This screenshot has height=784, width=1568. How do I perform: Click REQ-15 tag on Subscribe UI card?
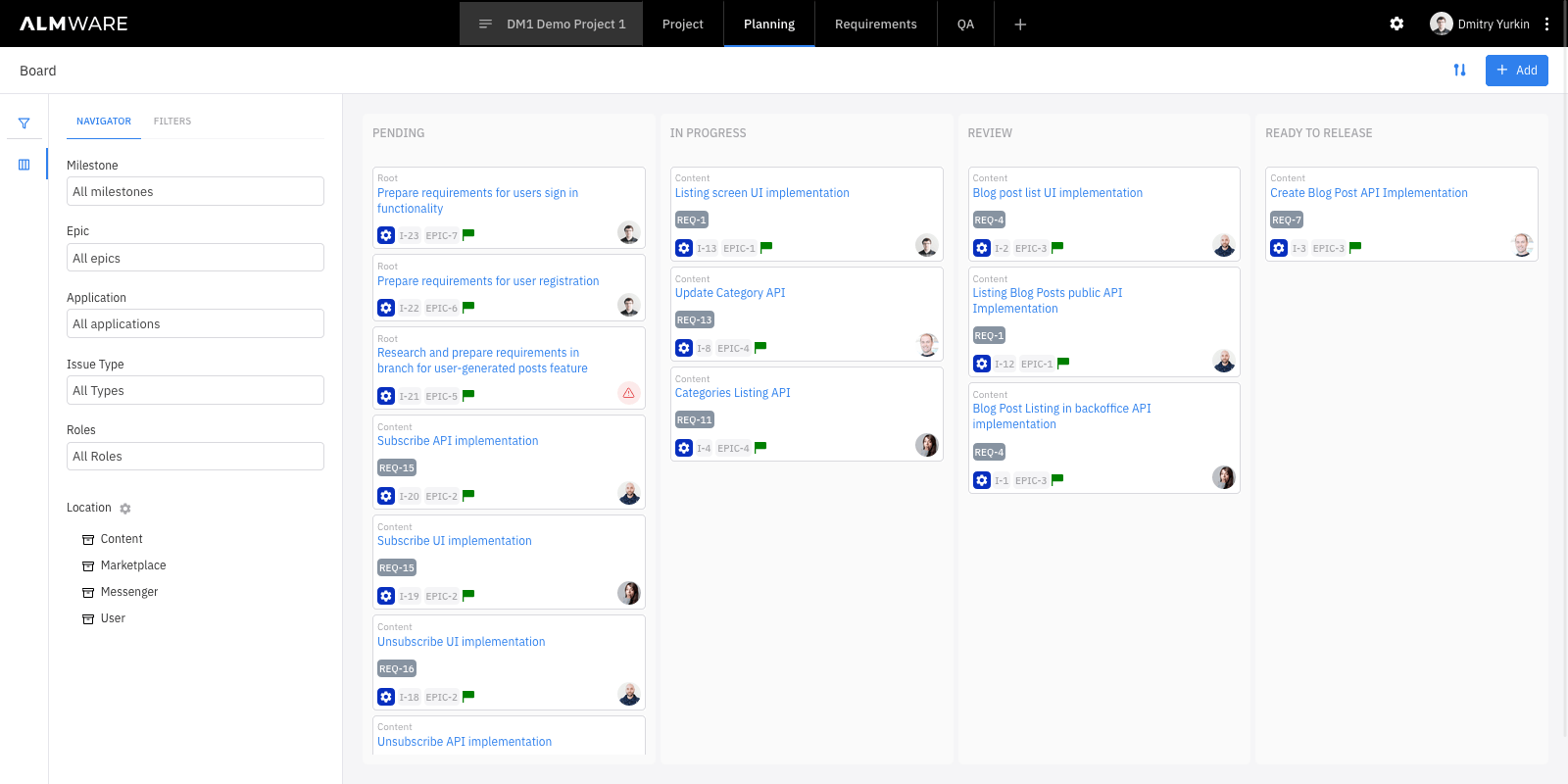[397, 567]
